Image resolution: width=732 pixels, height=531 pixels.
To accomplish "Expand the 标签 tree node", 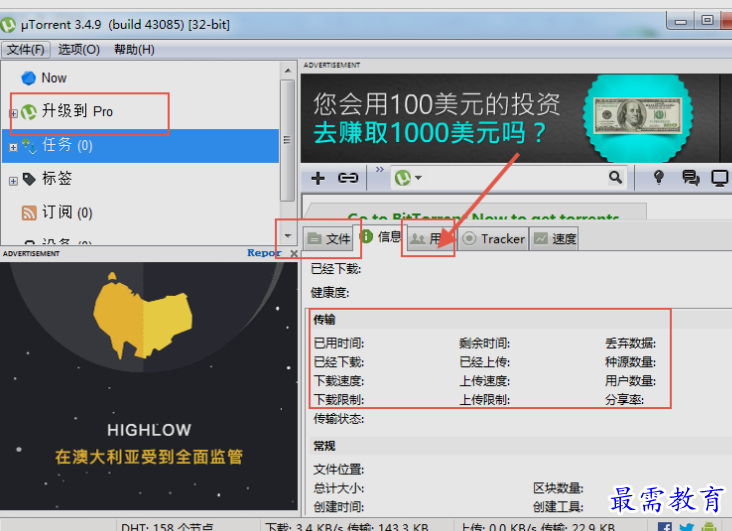I will 14,181.
